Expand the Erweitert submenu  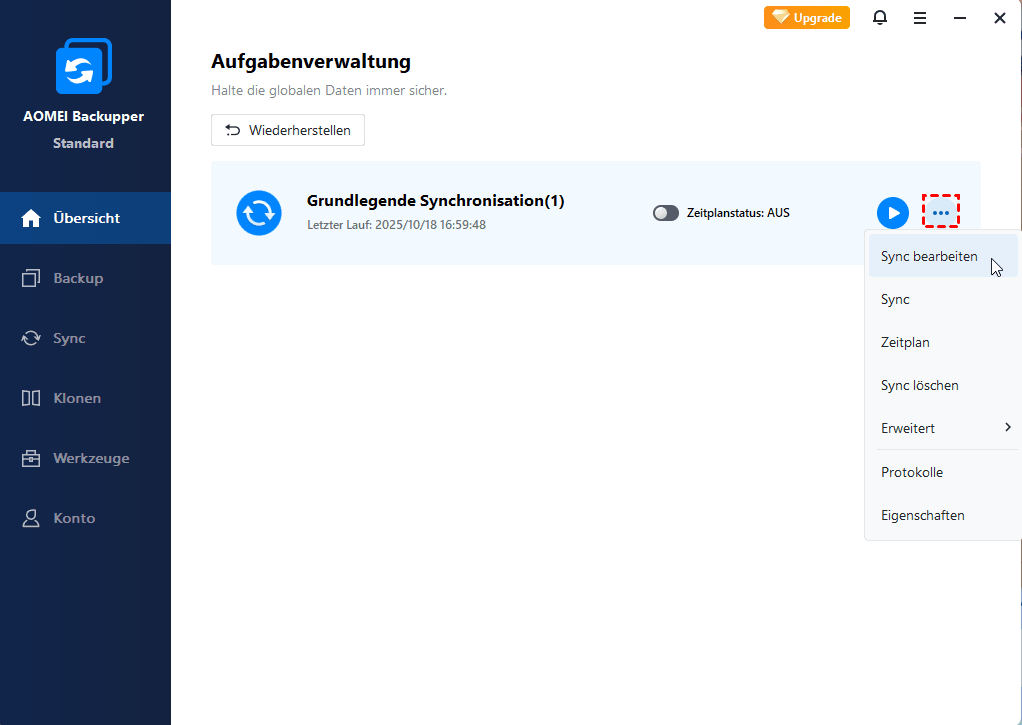tap(942, 428)
